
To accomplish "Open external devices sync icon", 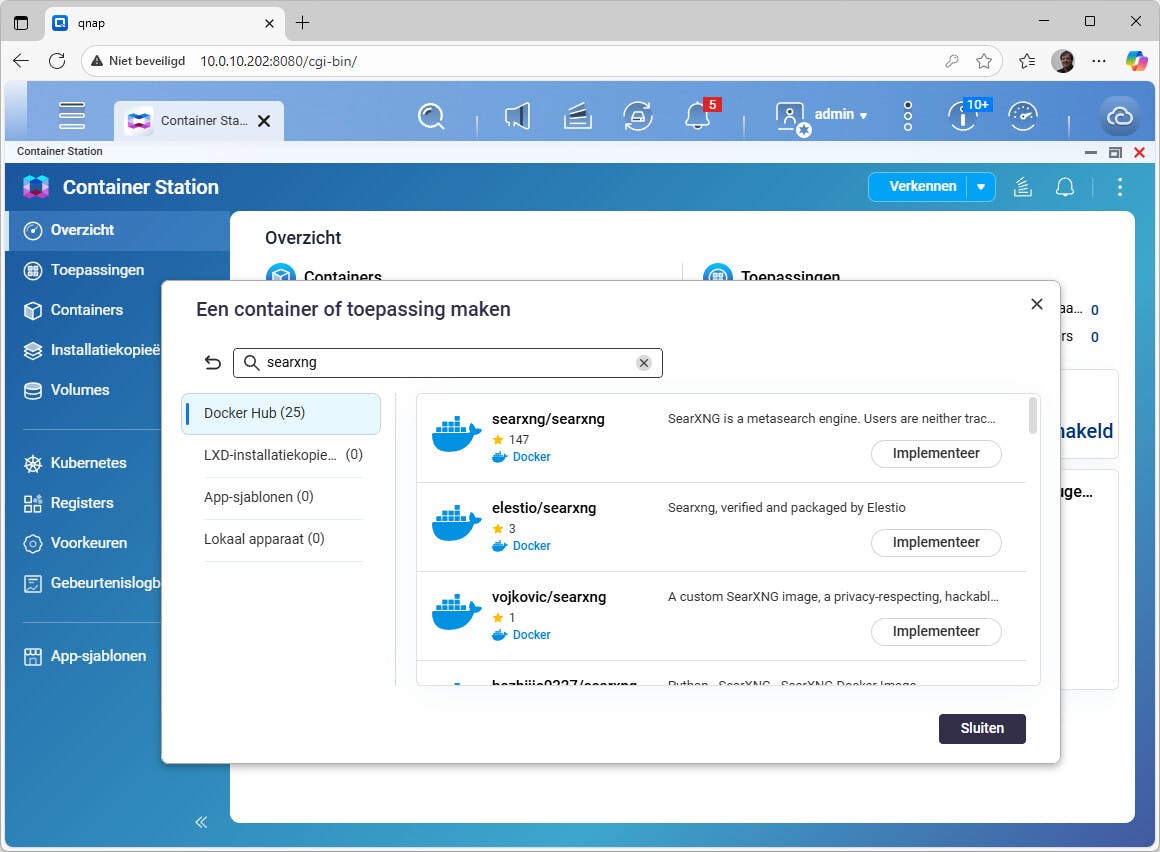I will [638, 116].
